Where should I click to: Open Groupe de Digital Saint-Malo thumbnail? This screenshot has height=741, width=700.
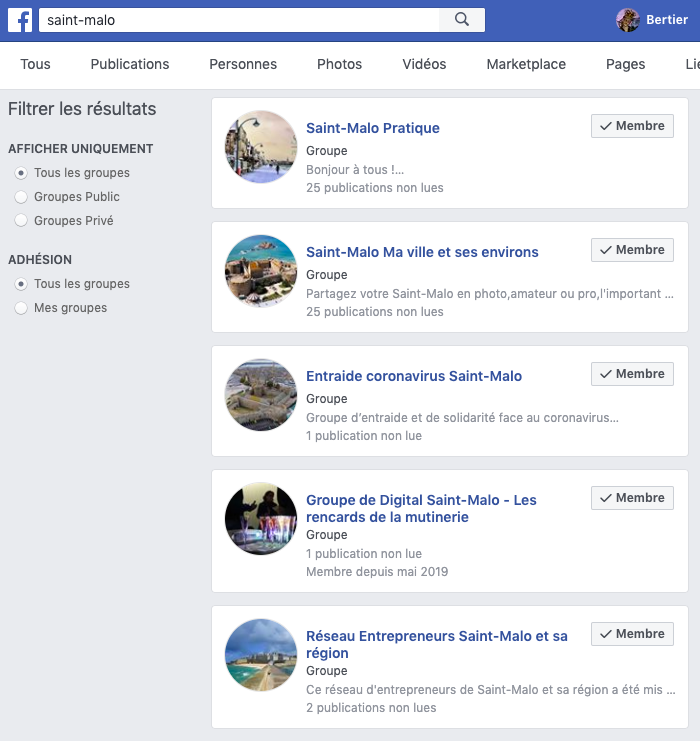click(x=261, y=519)
